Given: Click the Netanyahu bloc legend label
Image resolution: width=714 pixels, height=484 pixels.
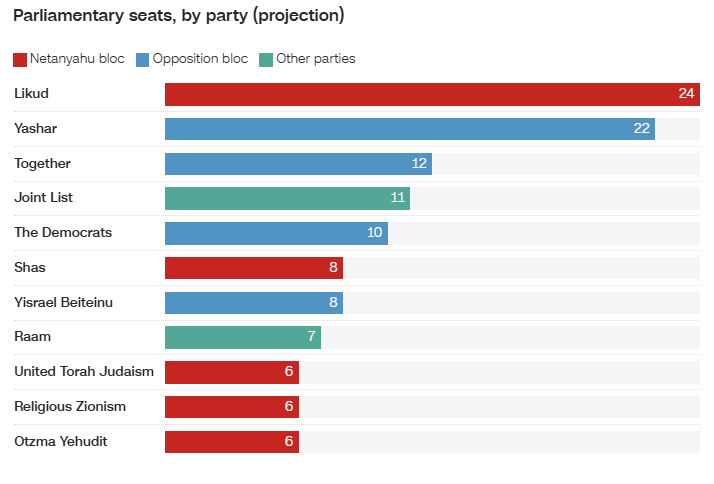Looking at the screenshot, I should tap(77, 59).
